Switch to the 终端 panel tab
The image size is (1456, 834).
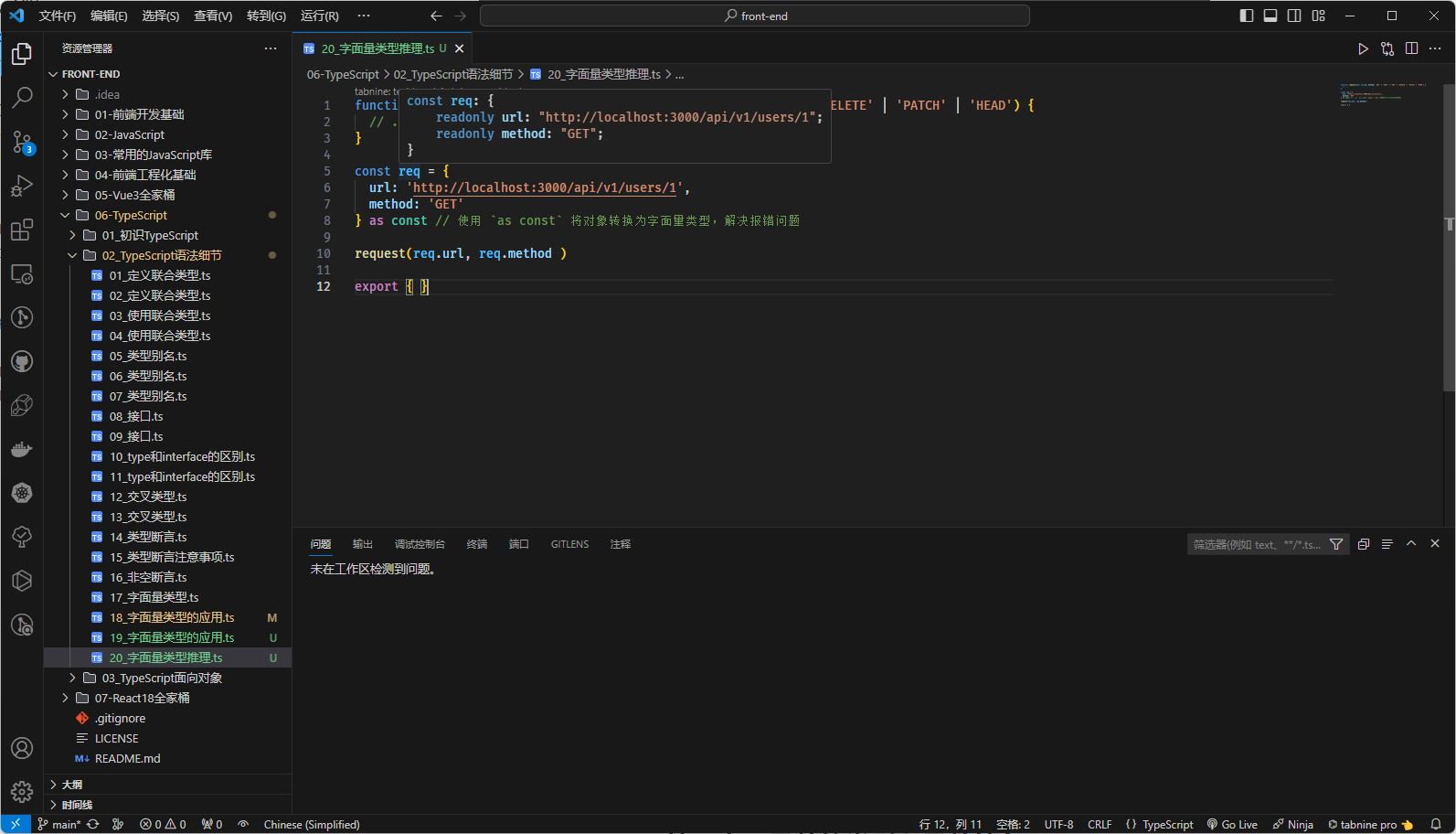477,544
